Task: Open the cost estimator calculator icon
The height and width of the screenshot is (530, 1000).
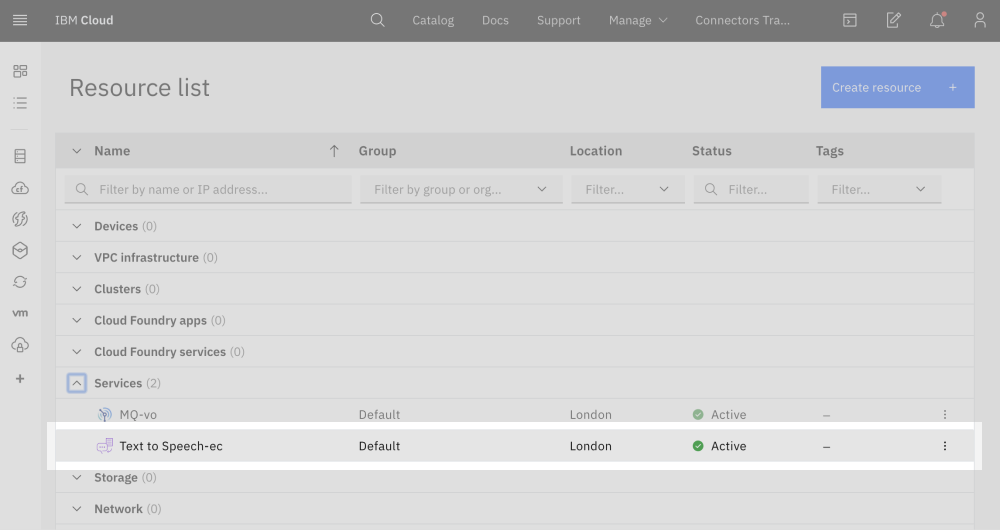Action: click(x=849, y=20)
